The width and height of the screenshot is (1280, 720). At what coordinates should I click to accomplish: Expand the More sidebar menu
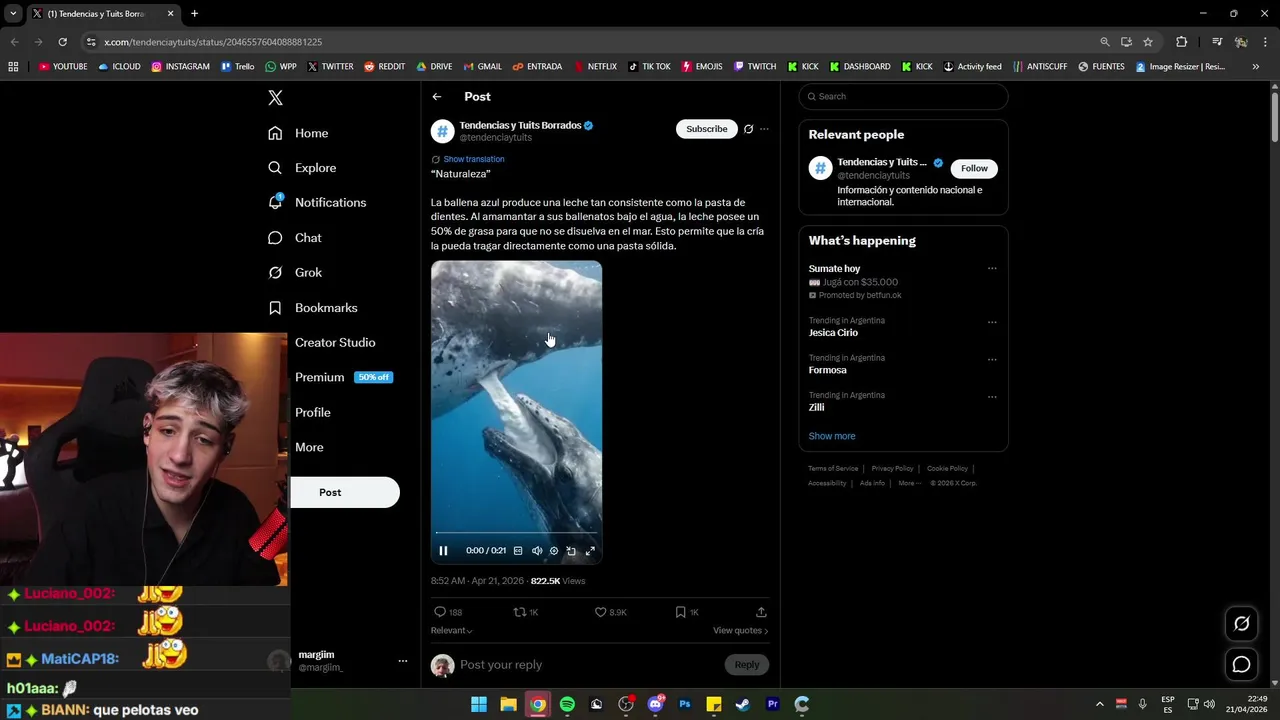click(x=309, y=447)
